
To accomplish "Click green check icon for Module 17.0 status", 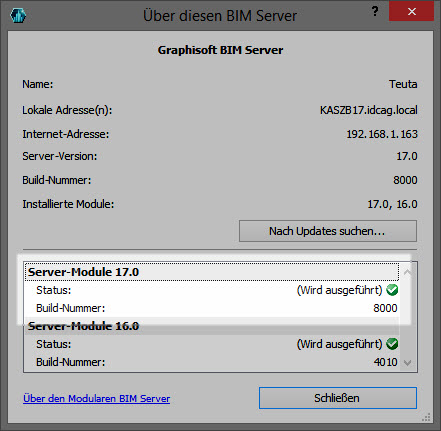I will (x=392, y=290).
